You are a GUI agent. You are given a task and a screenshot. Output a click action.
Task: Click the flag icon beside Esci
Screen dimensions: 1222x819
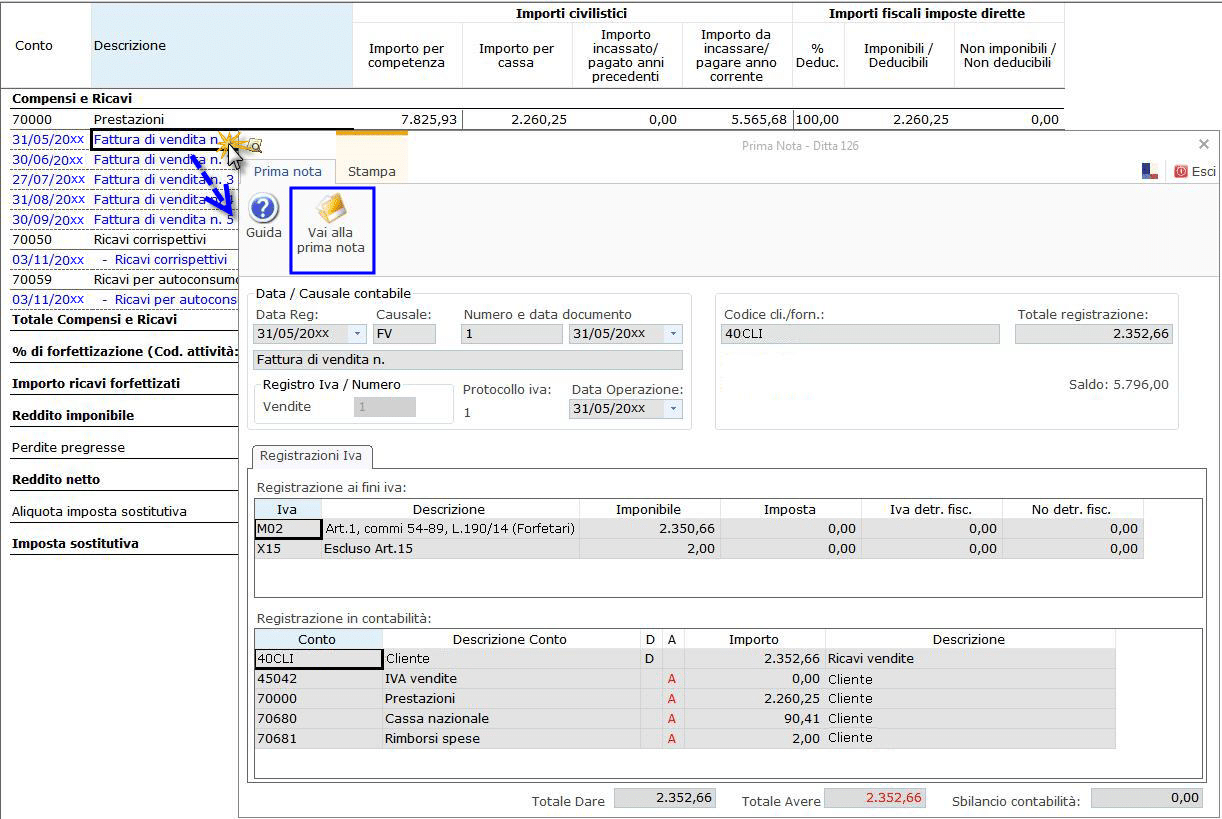click(1150, 172)
